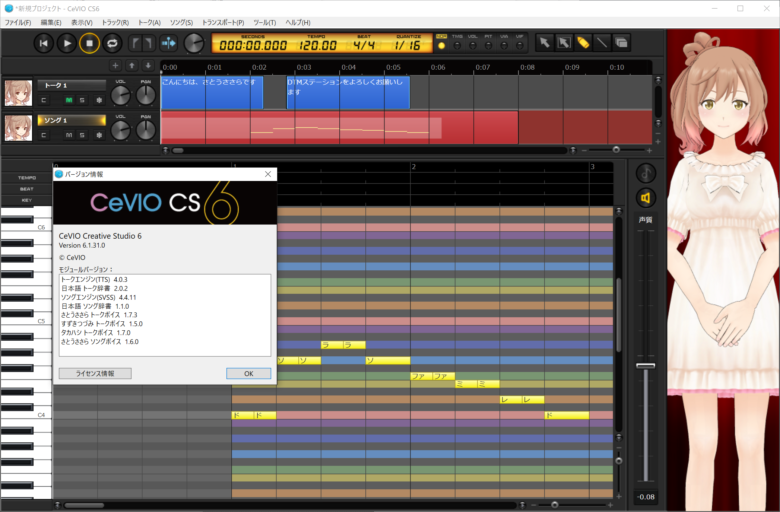Open the 編集(E) menu
780x512 pixels.
(51, 22)
